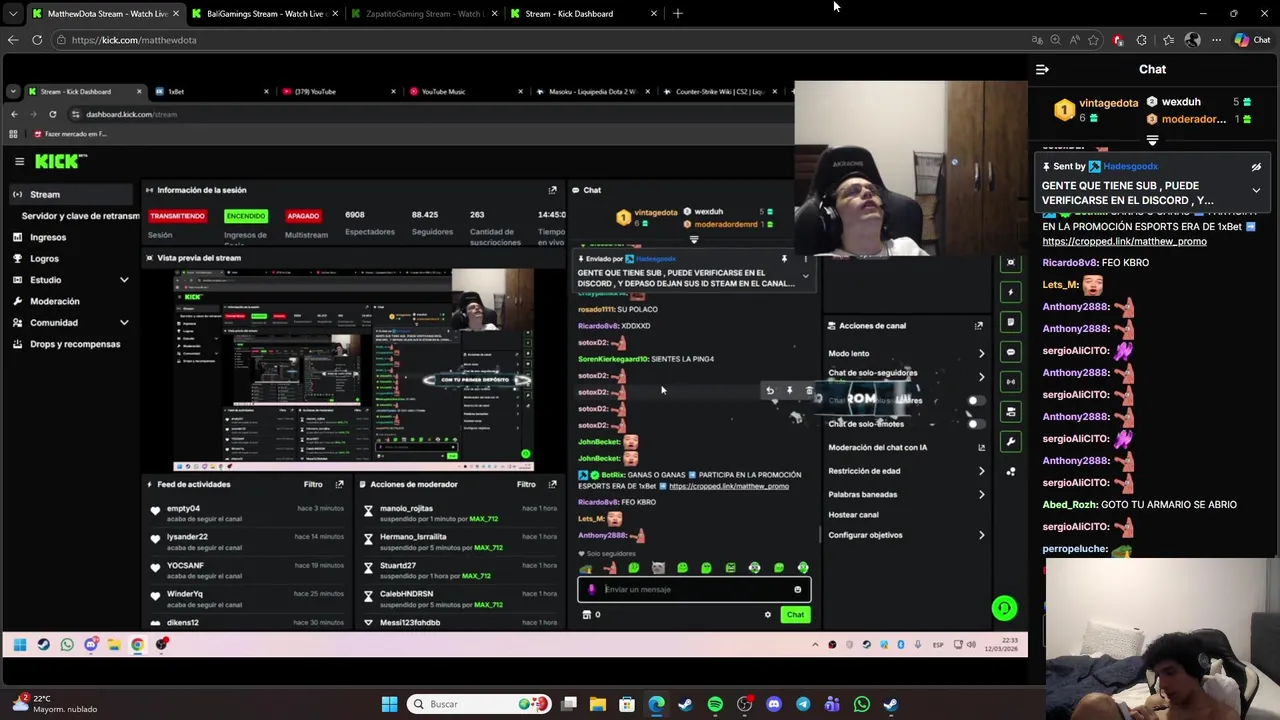Open Ingresos in the dashboard sidebar
1280x720 pixels.
(48, 237)
